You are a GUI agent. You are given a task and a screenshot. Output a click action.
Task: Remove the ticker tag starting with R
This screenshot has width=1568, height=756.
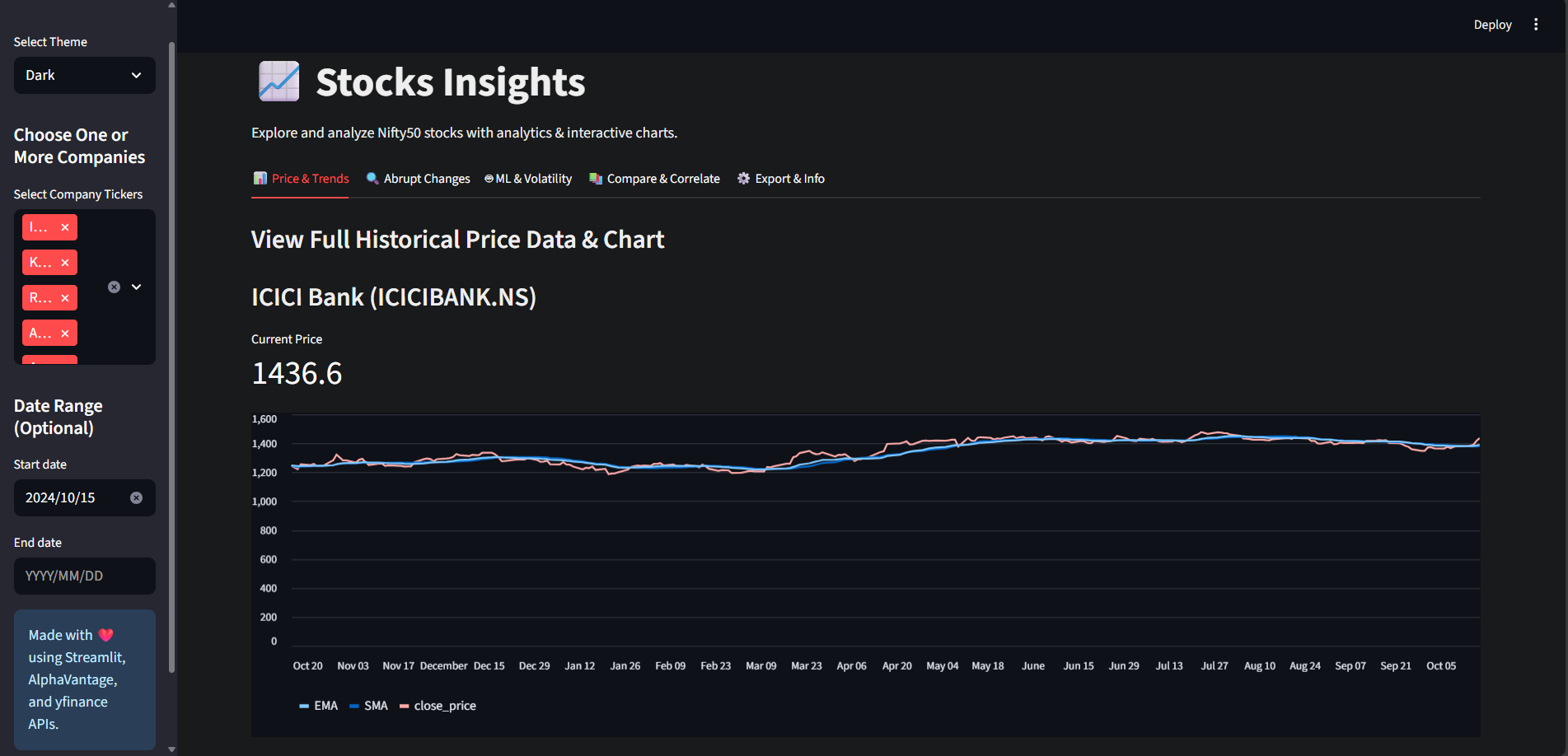point(65,298)
